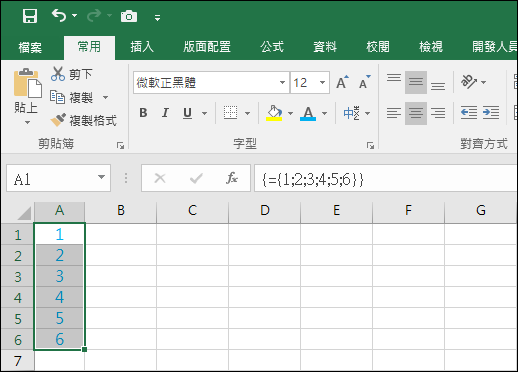Image resolution: width=518 pixels, height=372 pixels.
Task: Open the 版面配置 tab
Action: click(x=207, y=47)
